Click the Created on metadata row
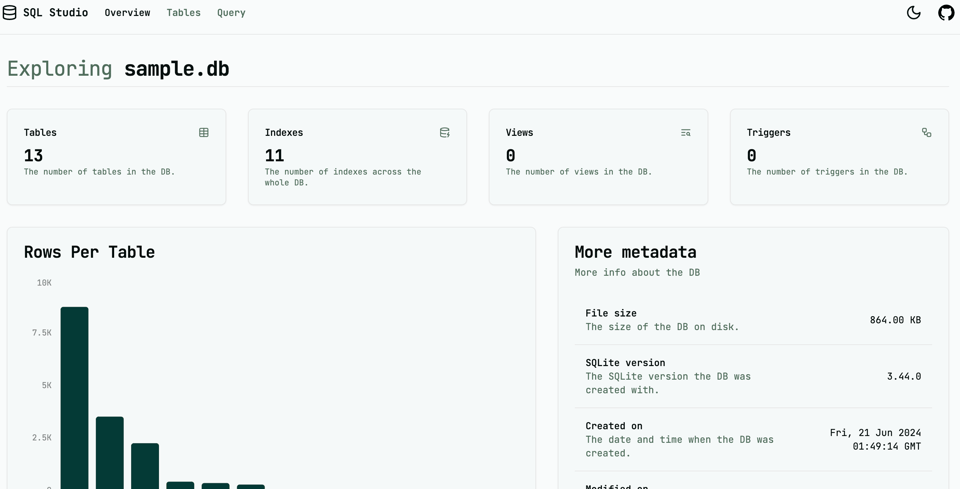 tap(753, 439)
